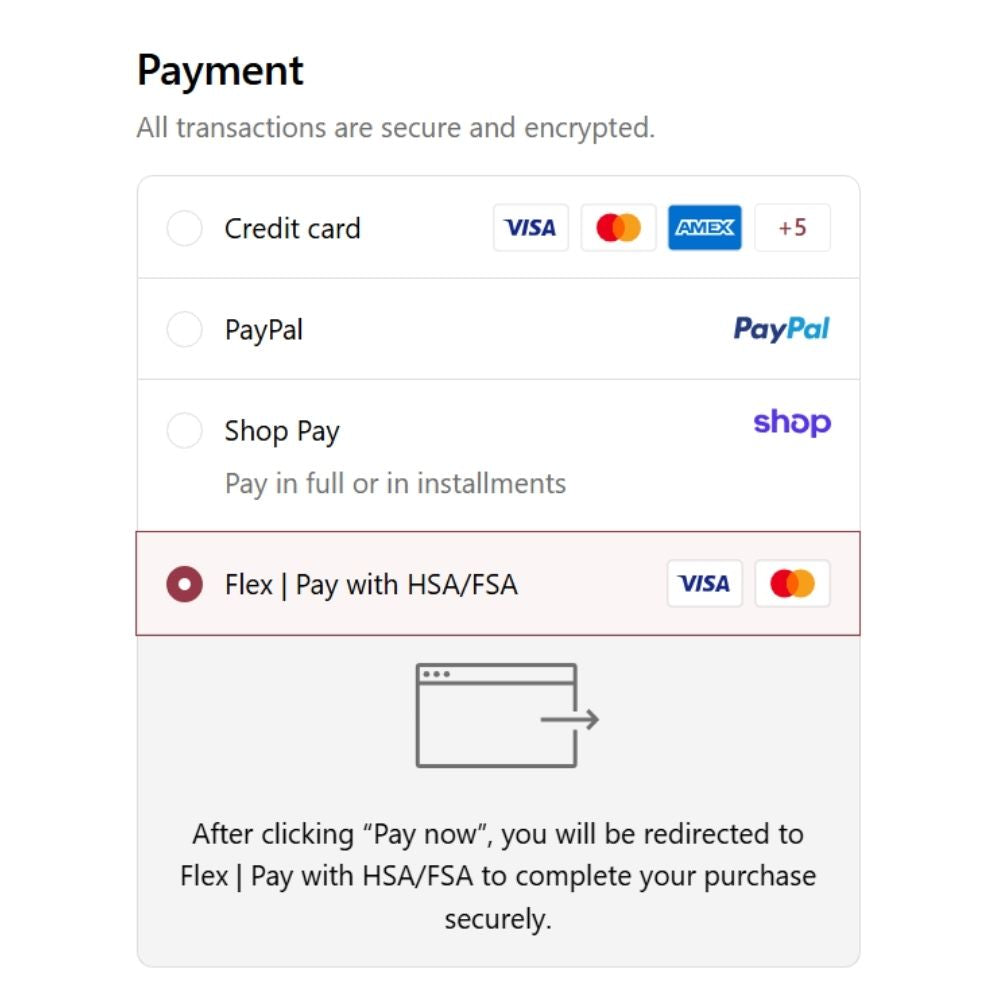Click the Amex card icon
The height and width of the screenshot is (1000, 1000).
pyautogui.click(x=705, y=228)
